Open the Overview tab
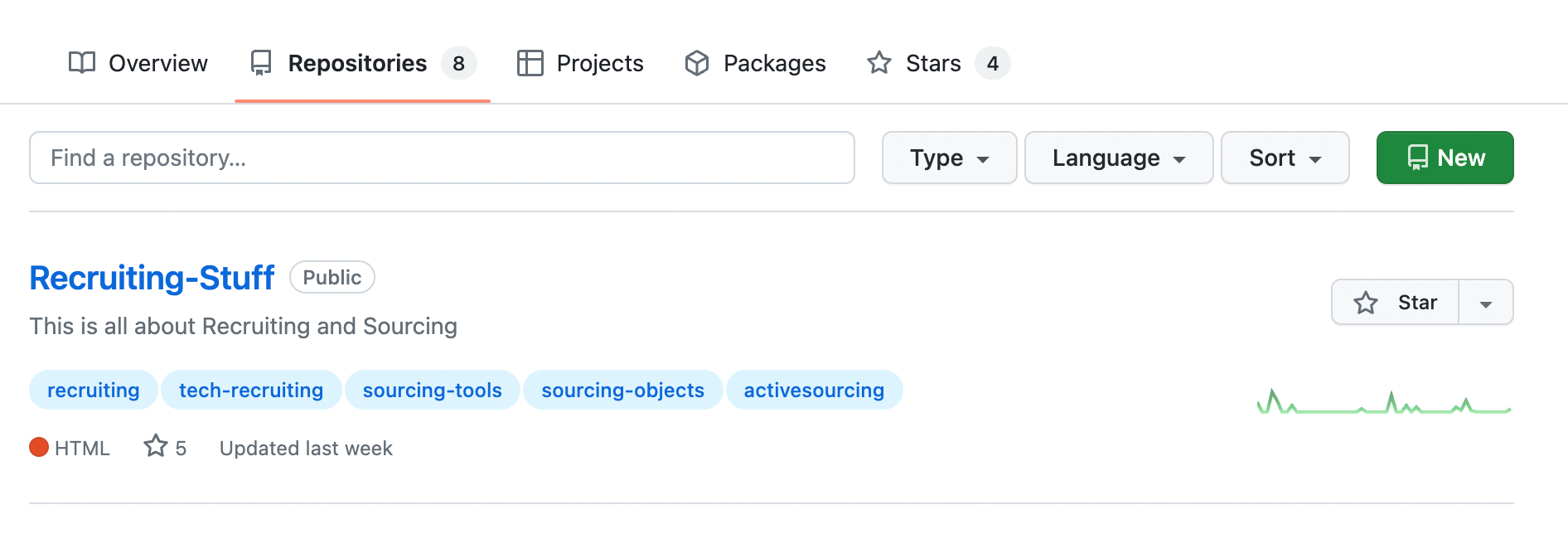The width and height of the screenshot is (1568, 534). pyautogui.click(x=138, y=63)
